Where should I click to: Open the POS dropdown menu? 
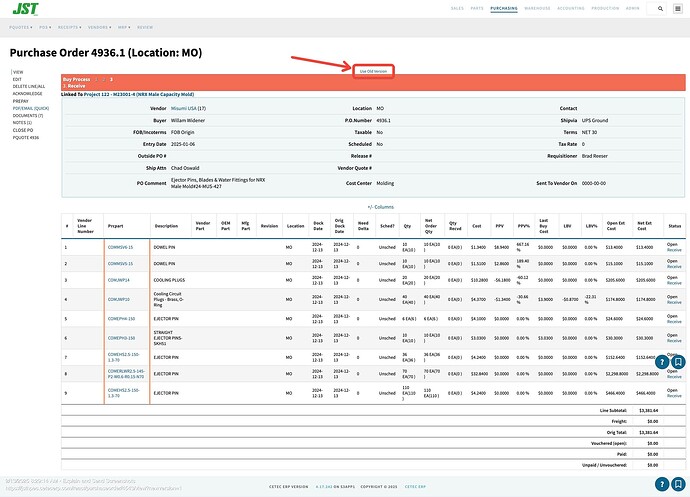point(45,27)
